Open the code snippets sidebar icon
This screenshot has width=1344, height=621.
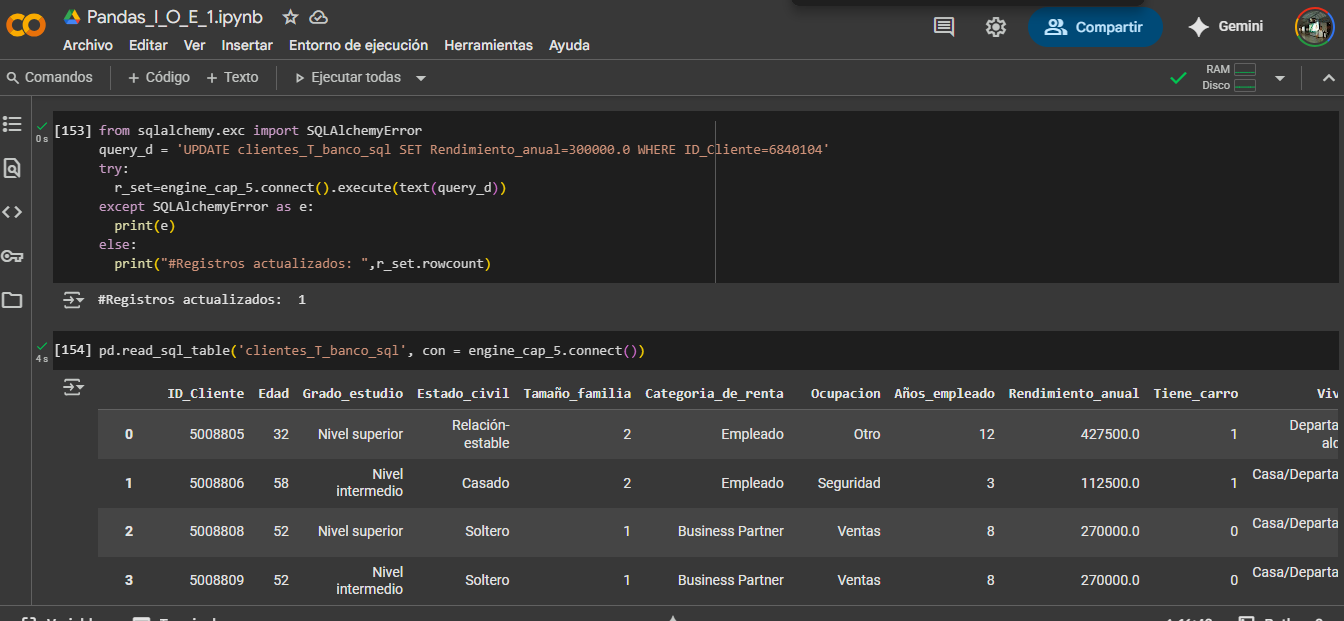point(12,212)
